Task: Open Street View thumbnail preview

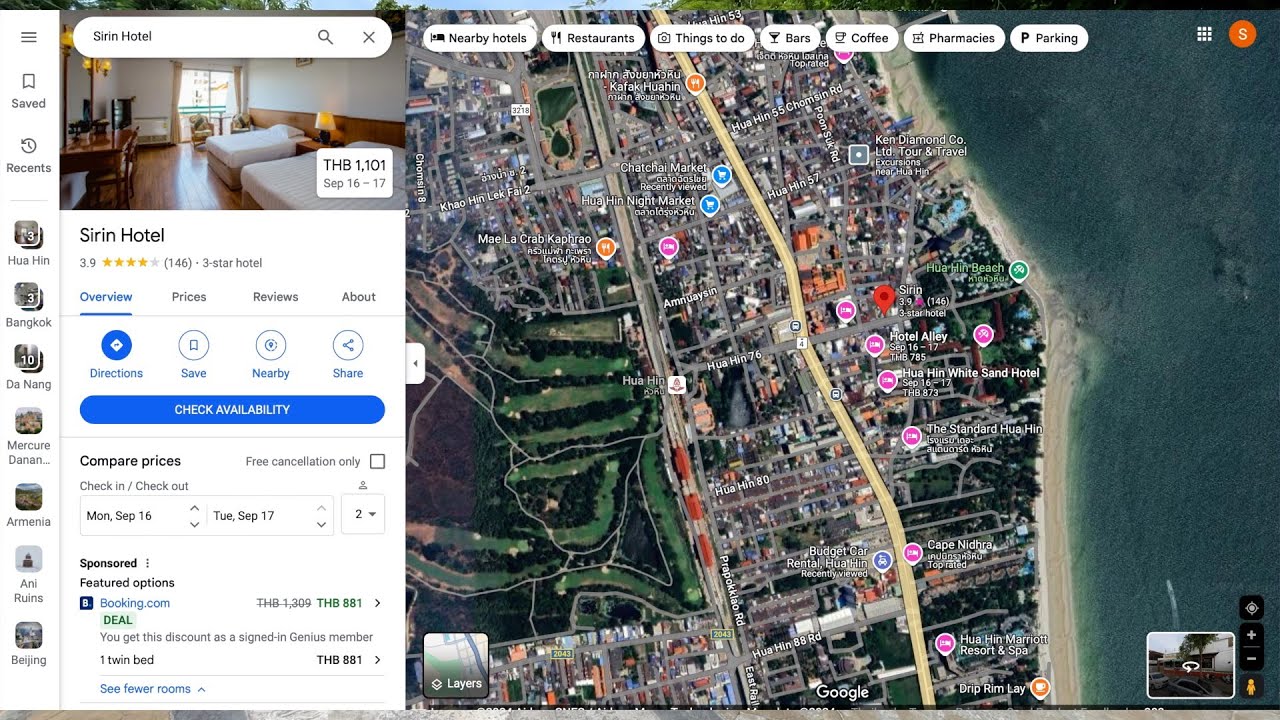Action: pyautogui.click(x=1190, y=665)
